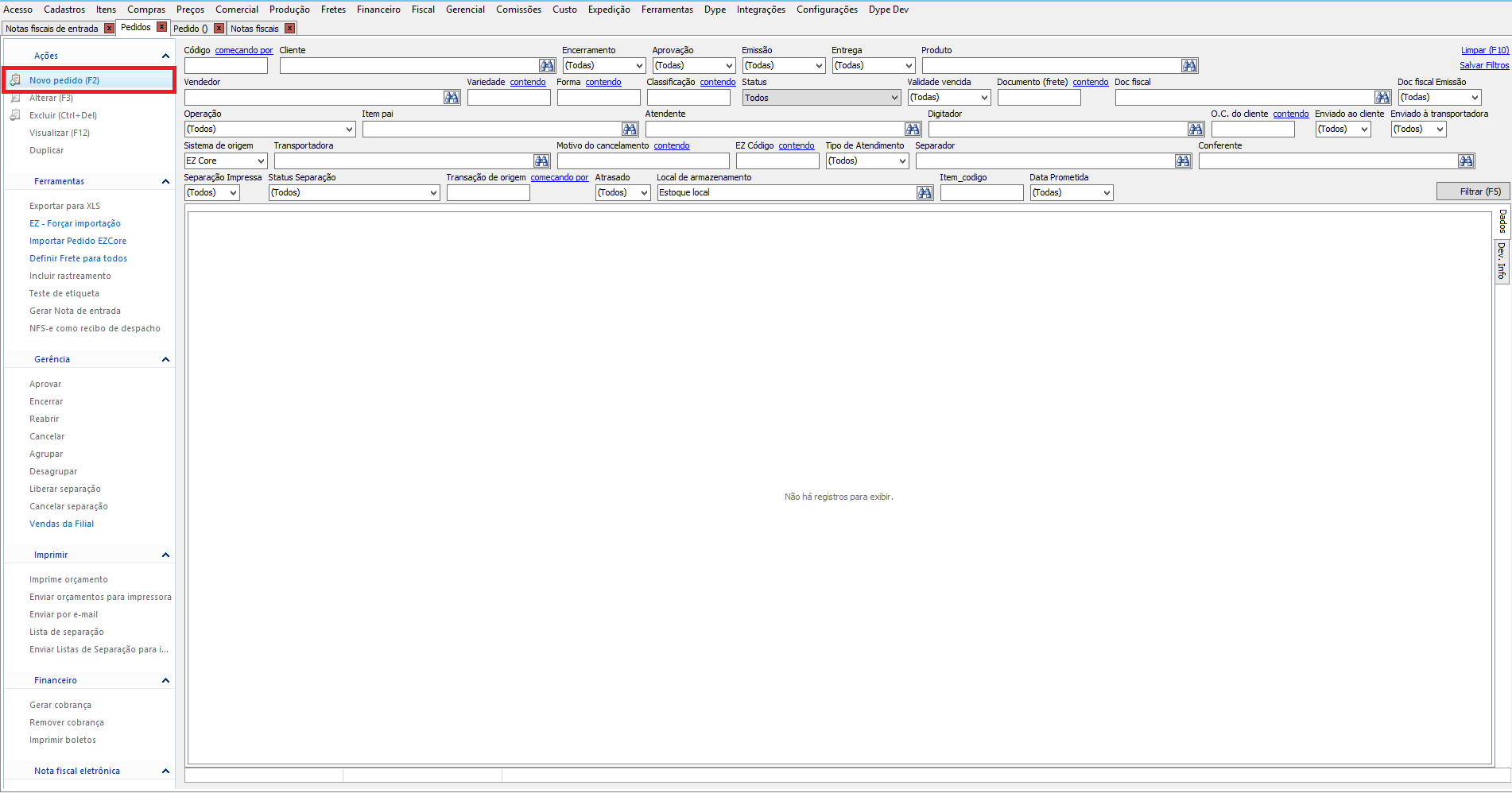Click the EZ Código input field
This screenshot has height=793, width=1512.
click(x=777, y=161)
